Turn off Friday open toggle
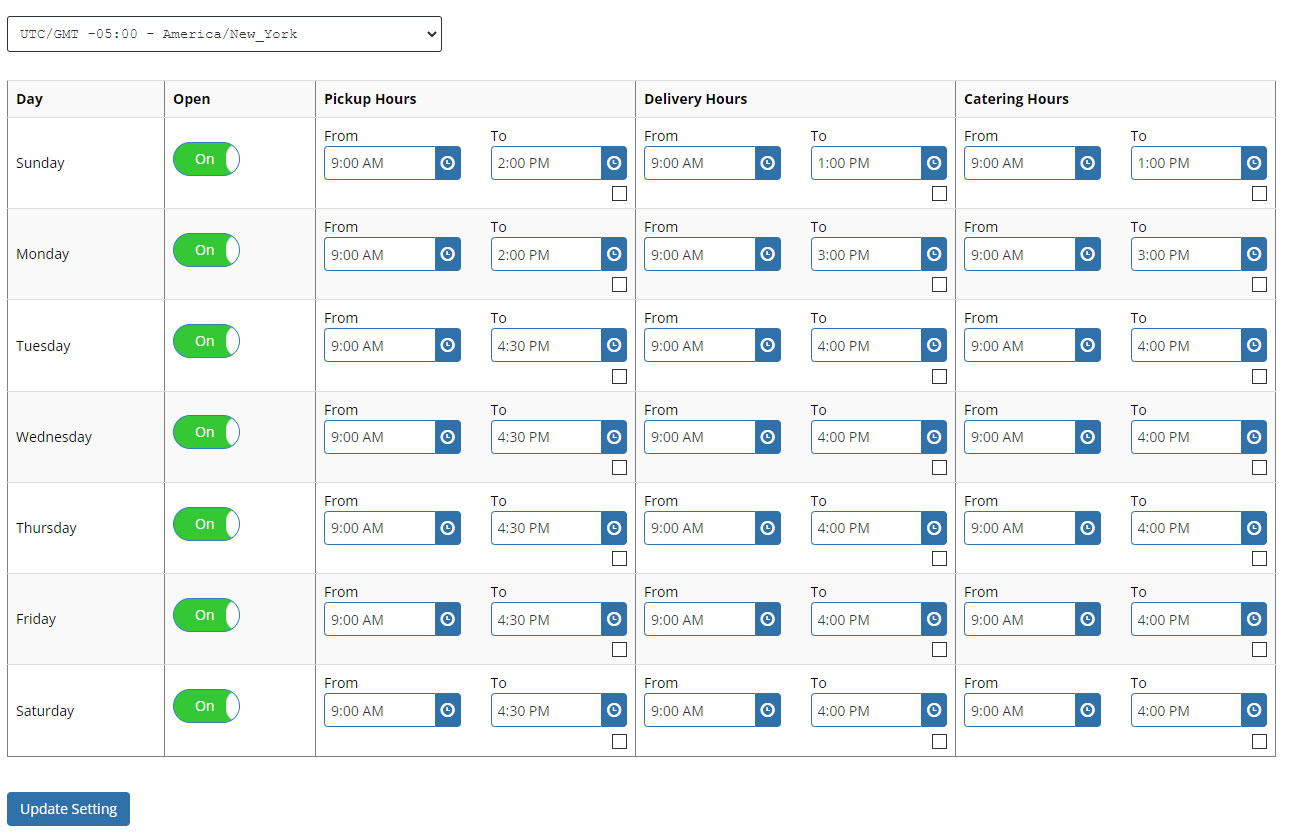The width and height of the screenshot is (1292, 833). tap(206, 615)
